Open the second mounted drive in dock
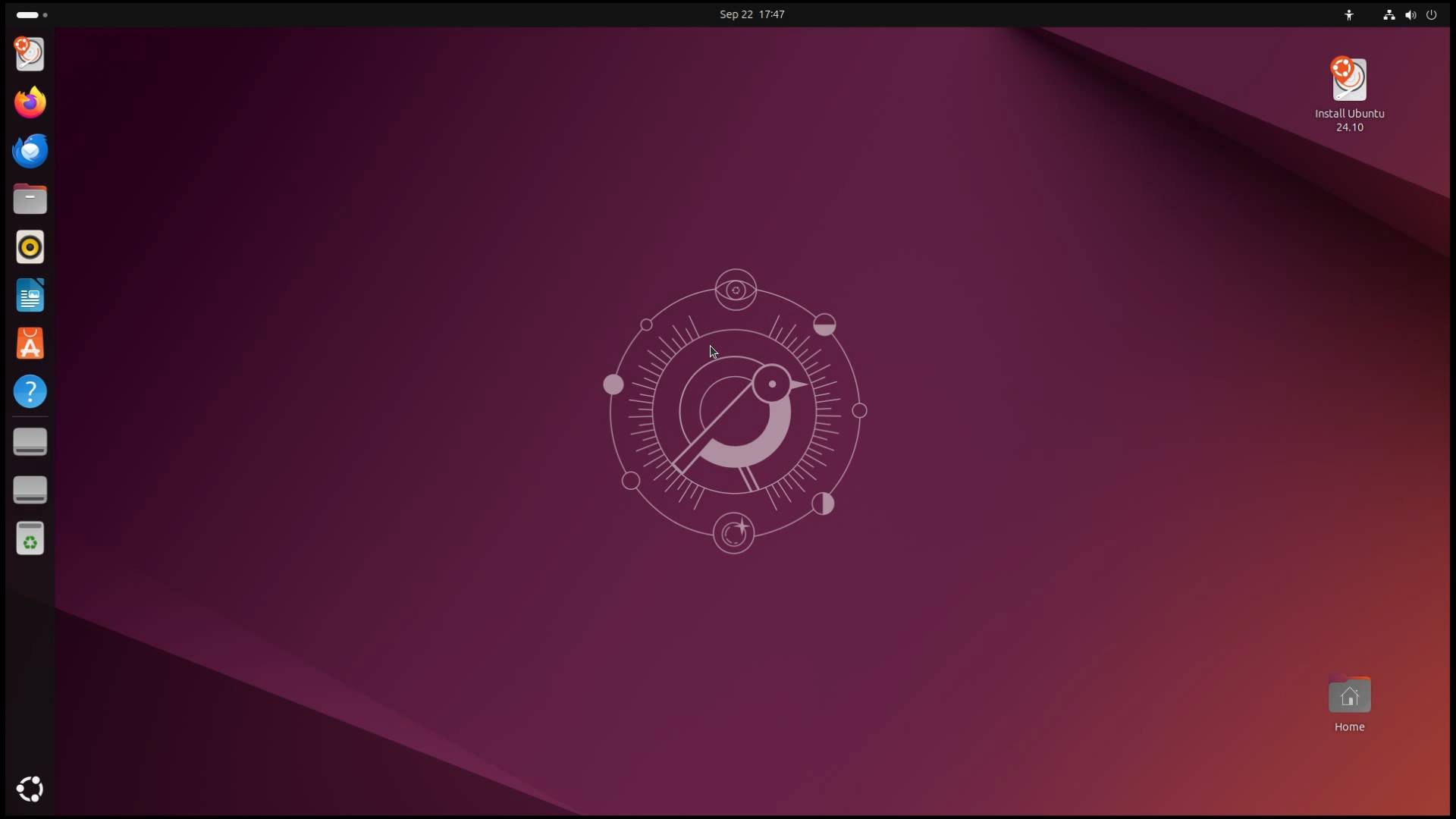 pyautogui.click(x=30, y=490)
